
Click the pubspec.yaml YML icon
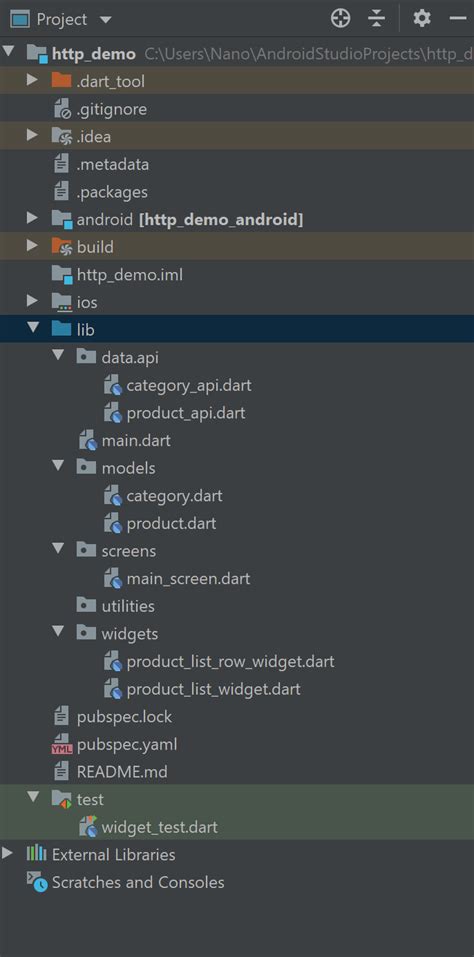point(62,745)
